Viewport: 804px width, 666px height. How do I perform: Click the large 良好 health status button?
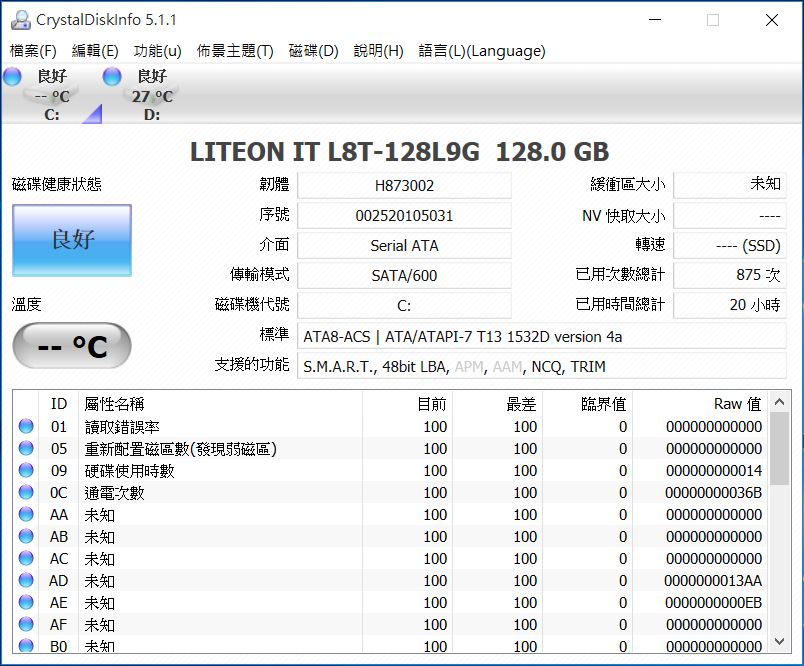pyautogui.click(x=72, y=240)
